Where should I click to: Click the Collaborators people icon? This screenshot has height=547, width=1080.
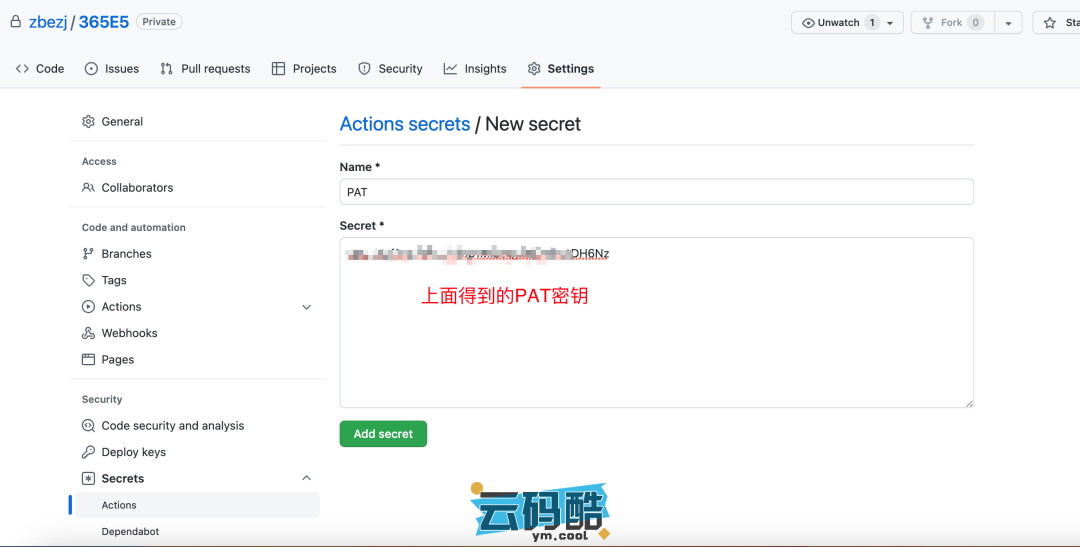(x=89, y=188)
